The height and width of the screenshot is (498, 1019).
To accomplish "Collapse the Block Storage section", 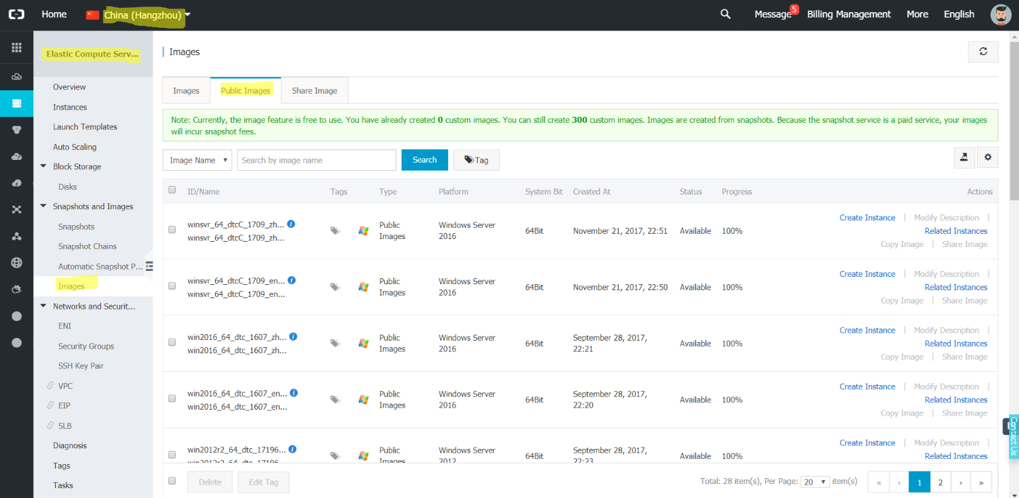I will pos(44,166).
